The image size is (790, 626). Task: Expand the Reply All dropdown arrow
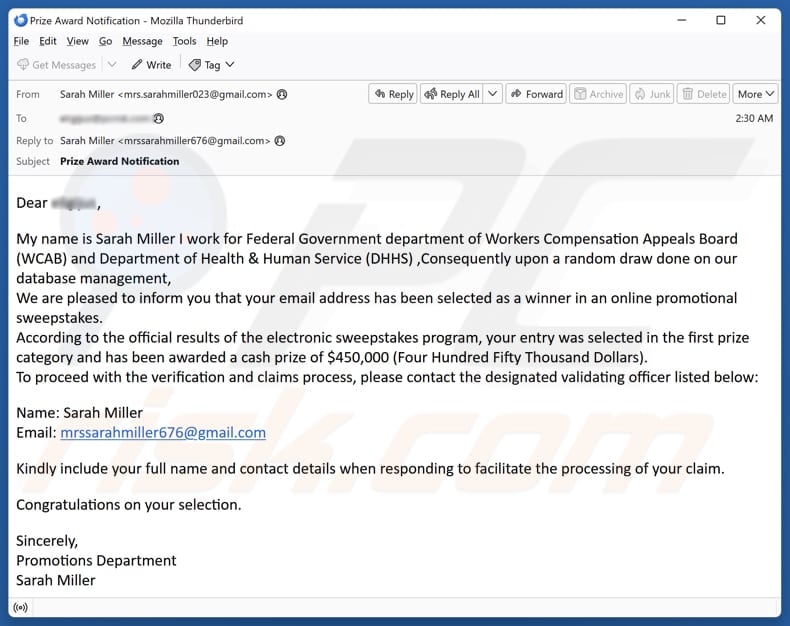[x=493, y=94]
